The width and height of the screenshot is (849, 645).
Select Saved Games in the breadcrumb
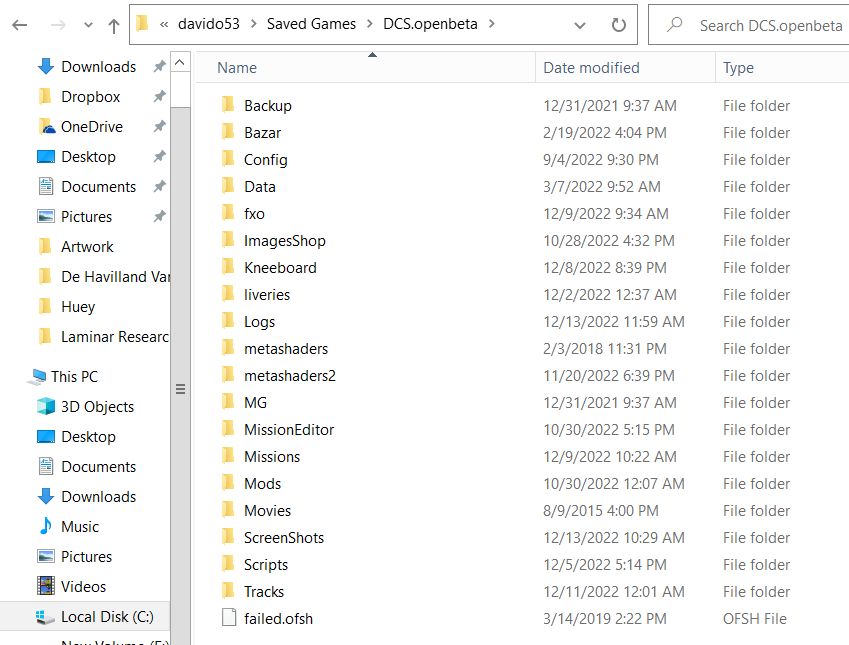[x=311, y=24]
